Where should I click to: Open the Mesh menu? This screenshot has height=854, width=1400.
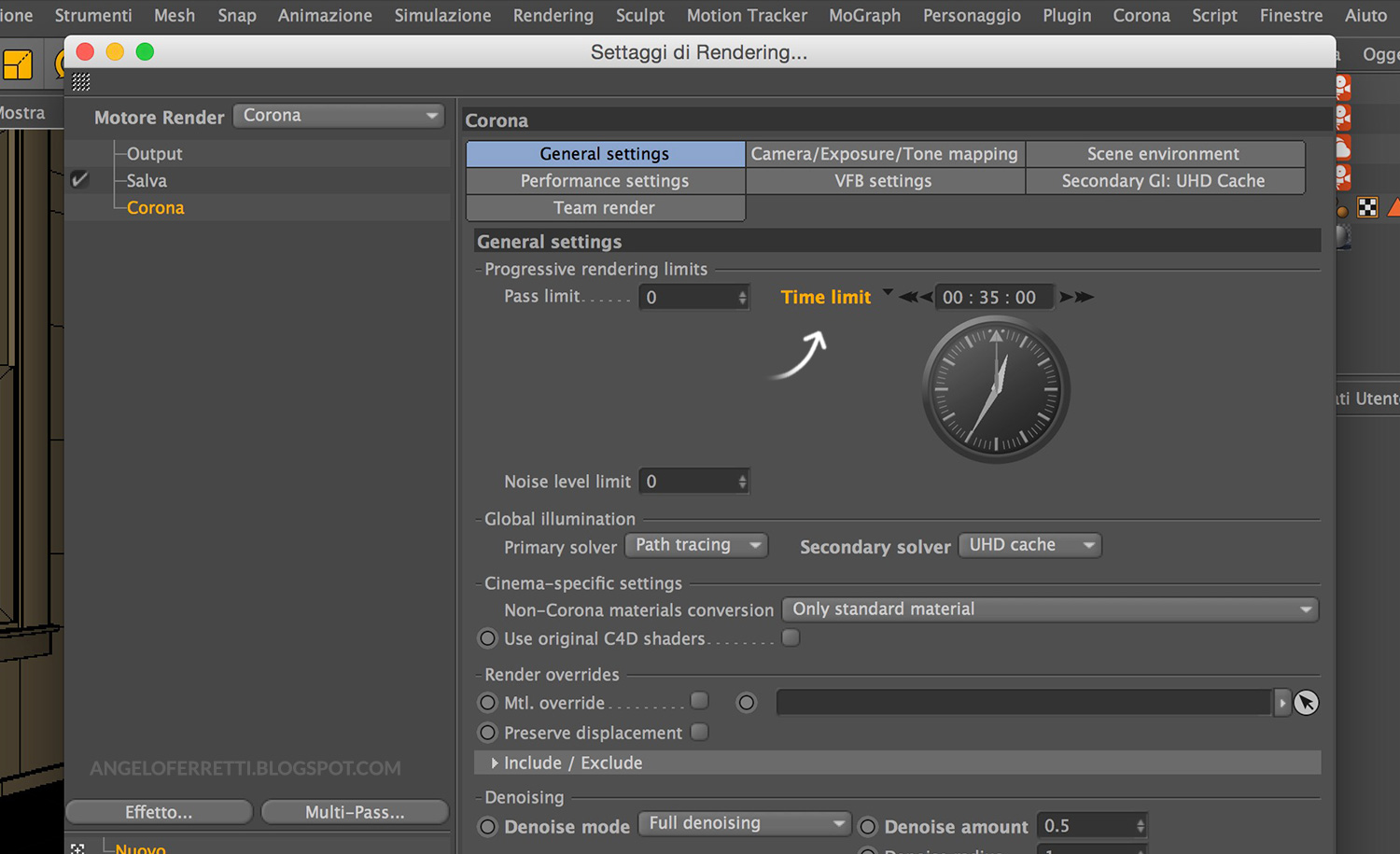(175, 16)
